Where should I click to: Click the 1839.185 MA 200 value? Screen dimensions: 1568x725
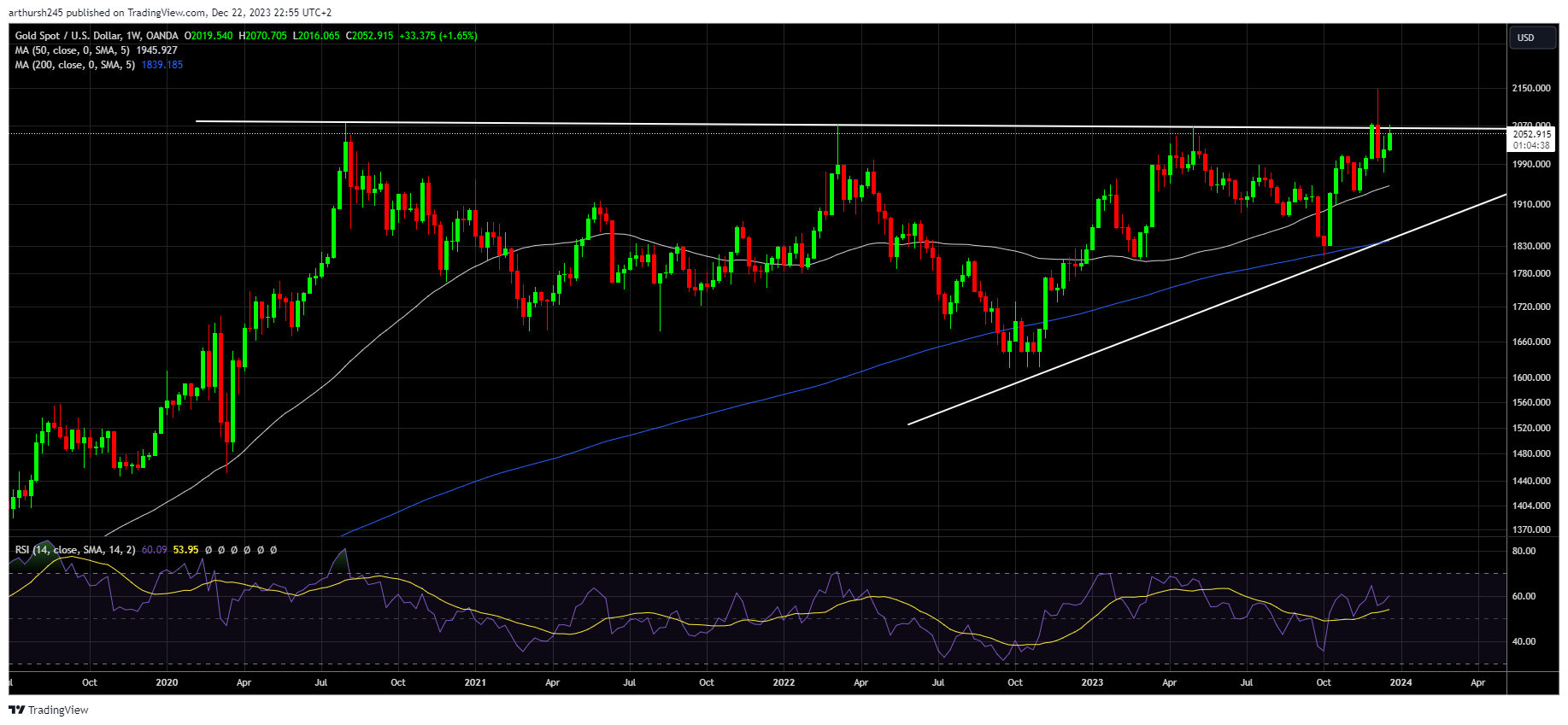click(x=162, y=65)
